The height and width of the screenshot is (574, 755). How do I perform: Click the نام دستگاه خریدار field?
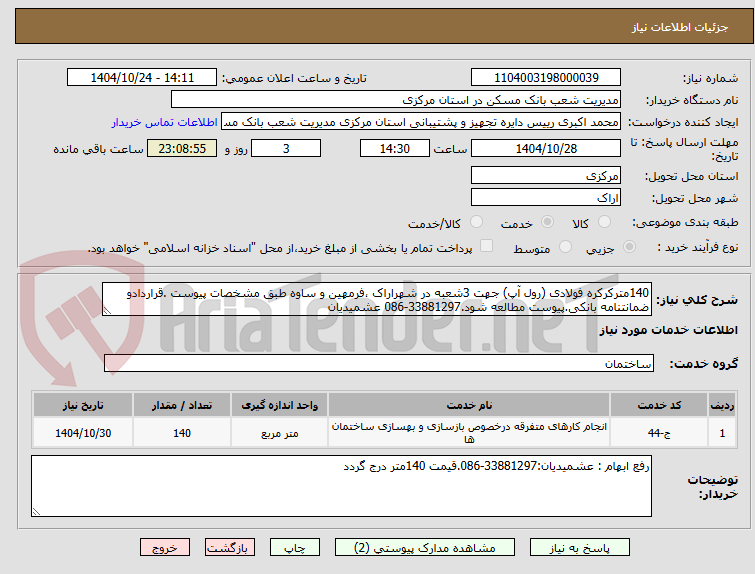396,100
